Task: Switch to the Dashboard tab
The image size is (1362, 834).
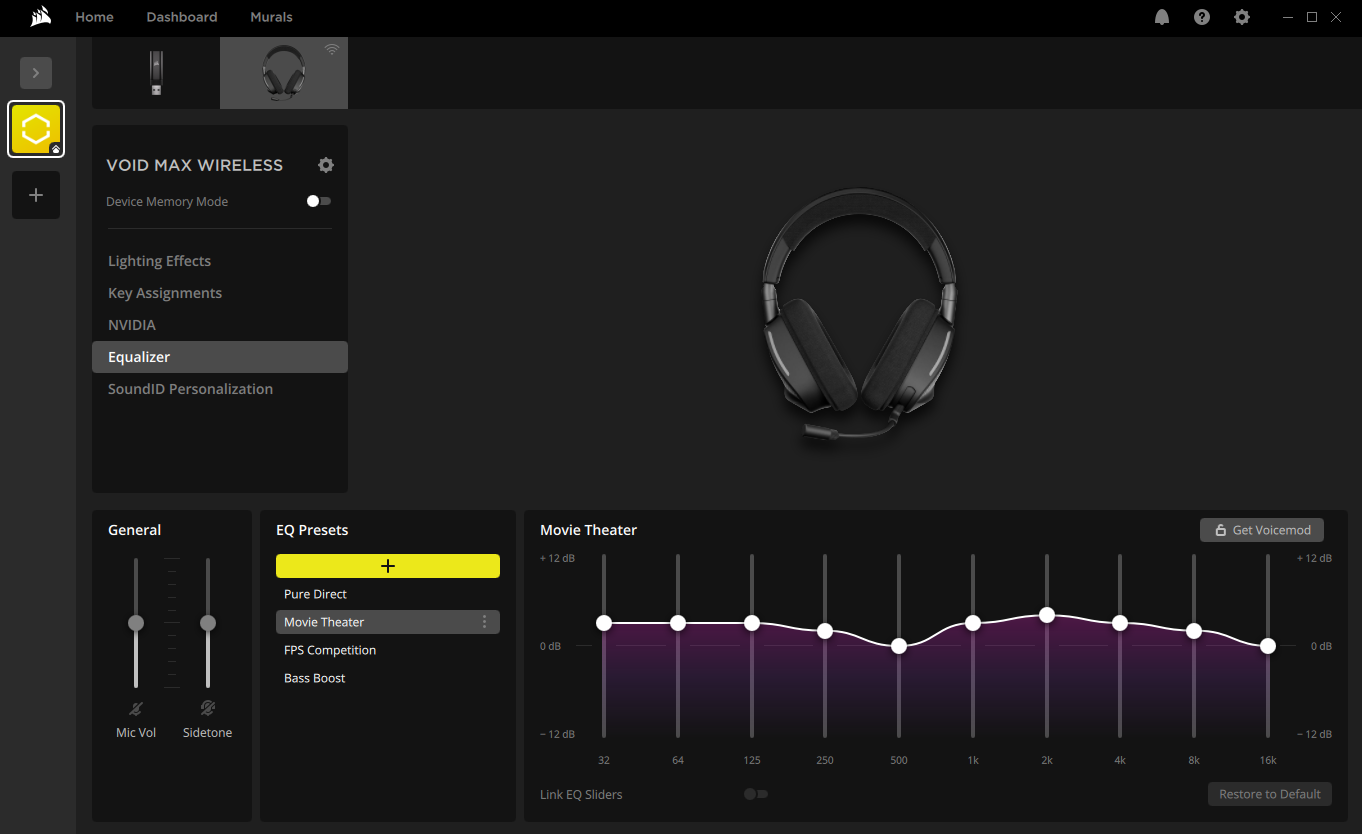Action: (181, 17)
